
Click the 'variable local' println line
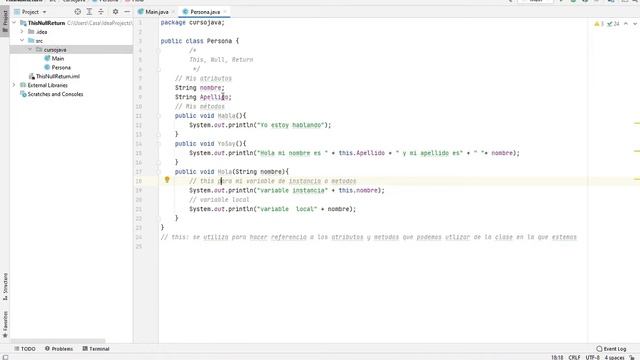pyautogui.click(x=272, y=209)
